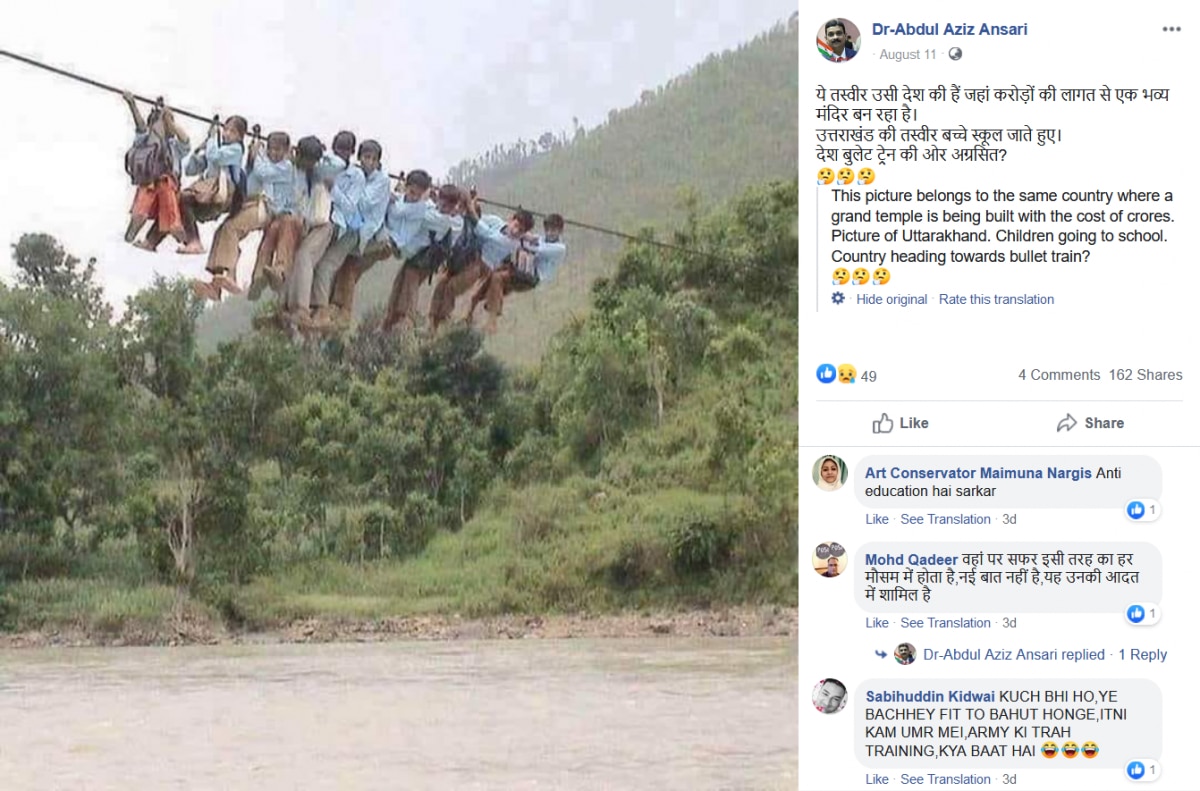Open the August 11 post timestamp
Image resolution: width=1200 pixels, height=791 pixels.
(908, 54)
